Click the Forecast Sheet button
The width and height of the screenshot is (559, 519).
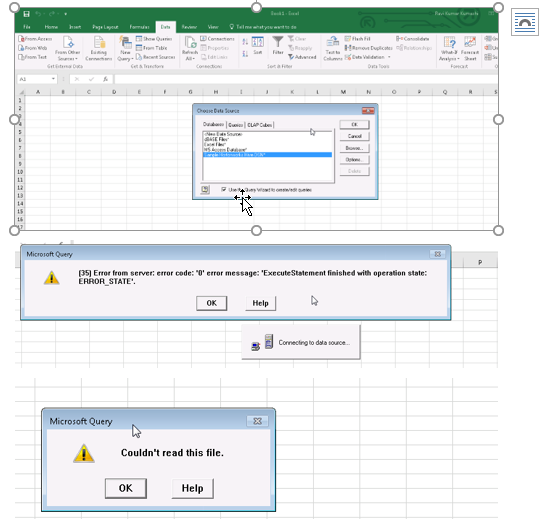pyautogui.click(x=470, y=48)
